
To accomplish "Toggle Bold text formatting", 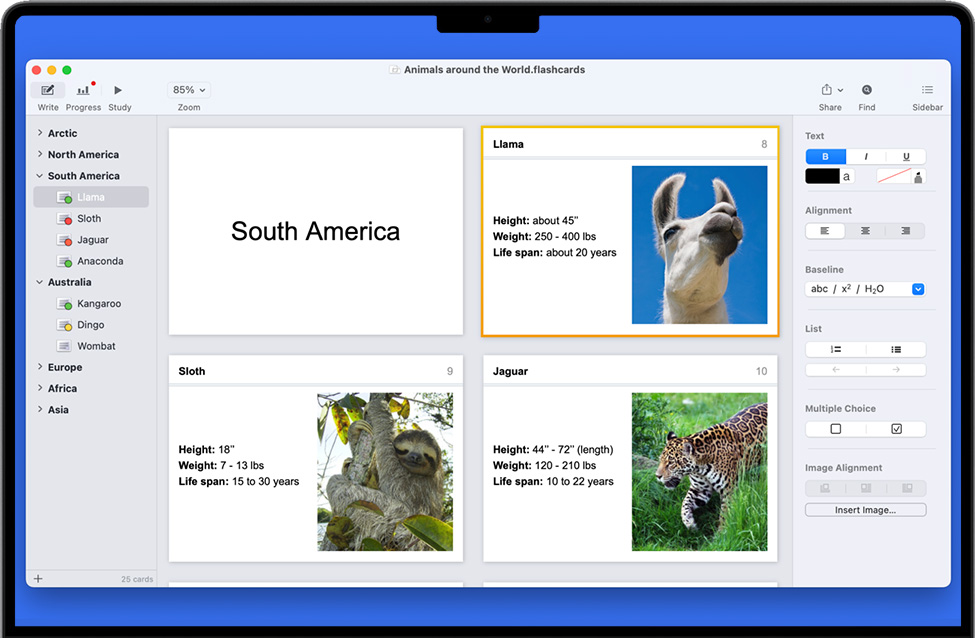I will [x=825, y=157].
